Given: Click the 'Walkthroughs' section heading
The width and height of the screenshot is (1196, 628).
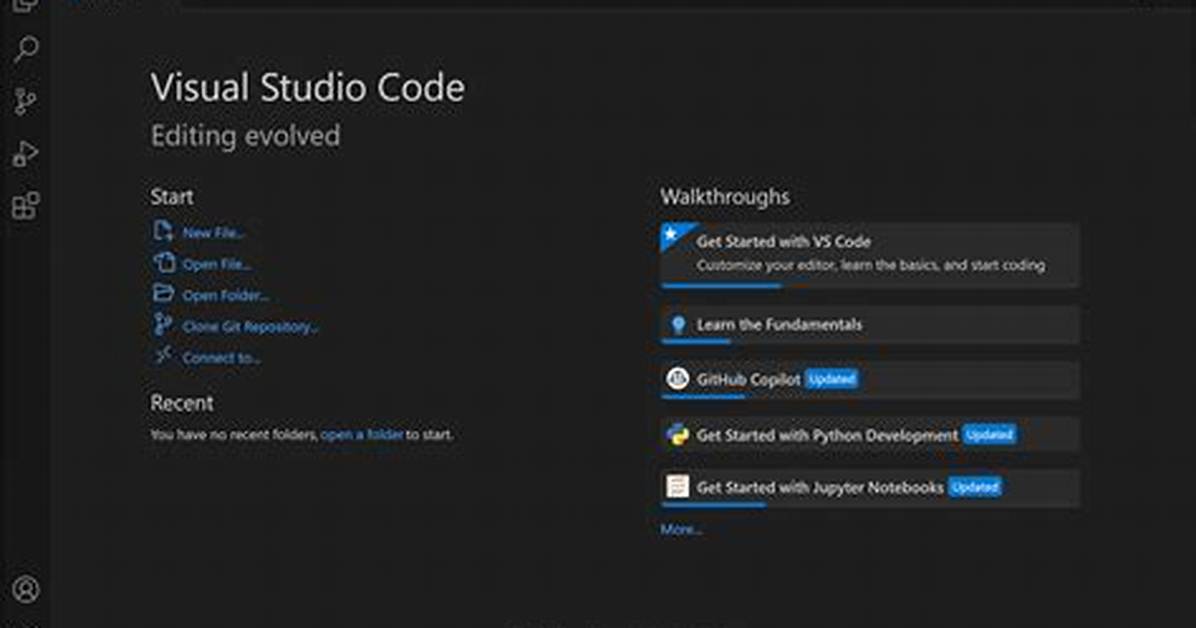Looking at the screenshot, I should [725, 197].
